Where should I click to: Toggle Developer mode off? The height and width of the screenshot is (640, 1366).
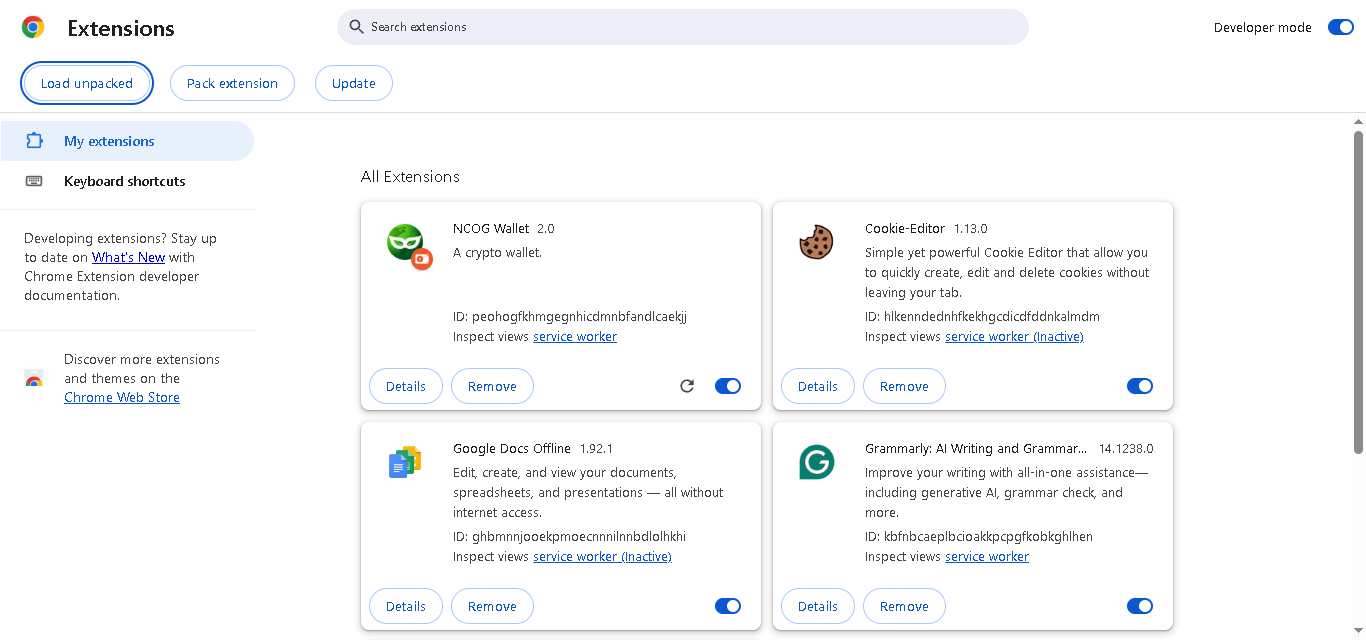coord(1340,27)
